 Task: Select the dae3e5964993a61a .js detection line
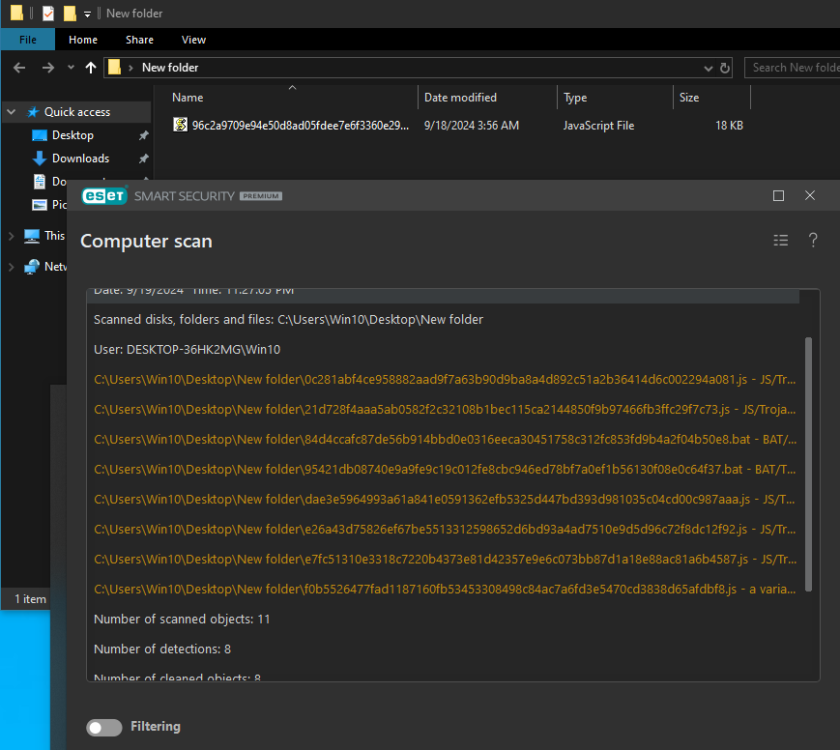tap(445, 499)
